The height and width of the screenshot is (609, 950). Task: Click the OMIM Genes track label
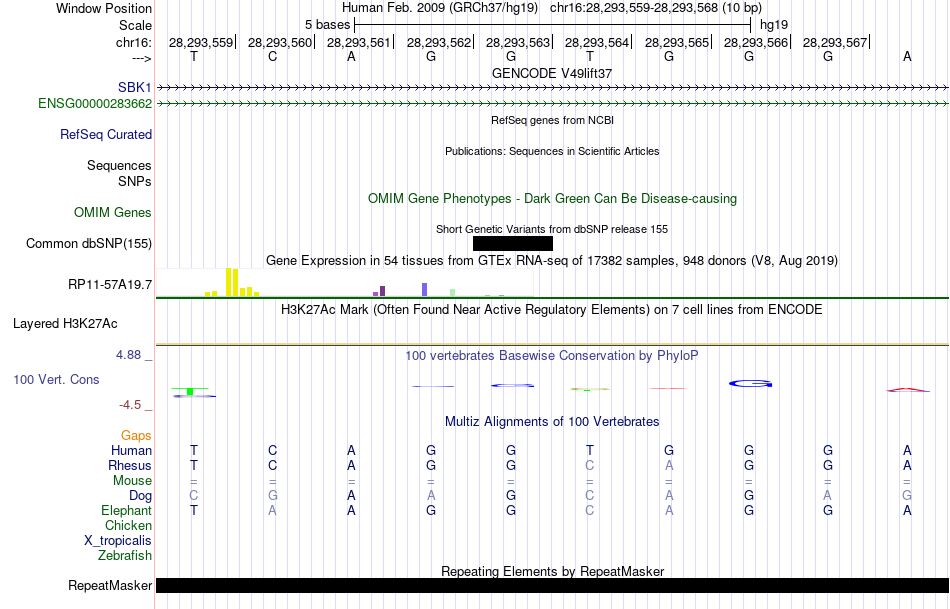click(x=113, y=213)
